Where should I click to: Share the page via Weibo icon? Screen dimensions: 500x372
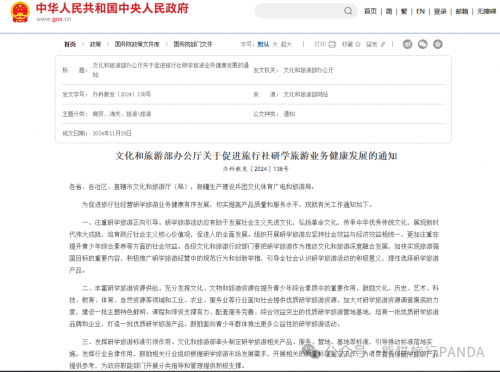[407, 44]
